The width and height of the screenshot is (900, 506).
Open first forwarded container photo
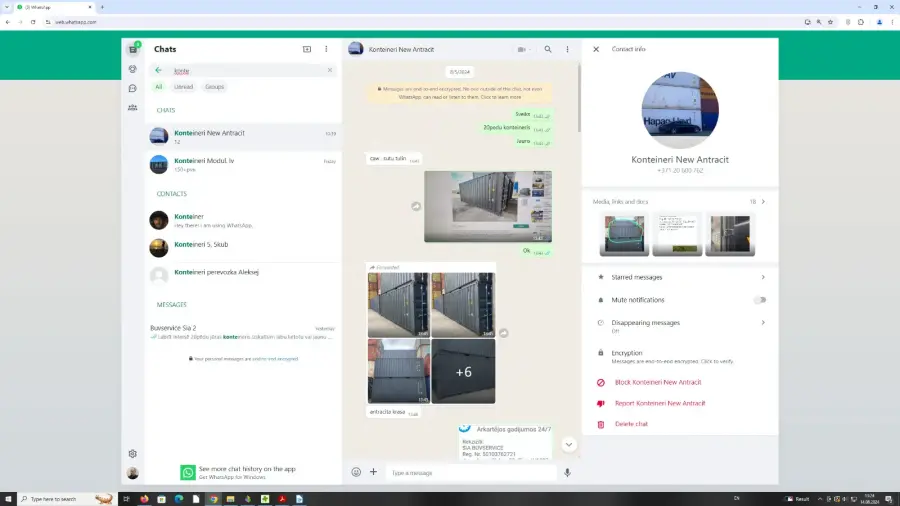[x=399, y=305]
